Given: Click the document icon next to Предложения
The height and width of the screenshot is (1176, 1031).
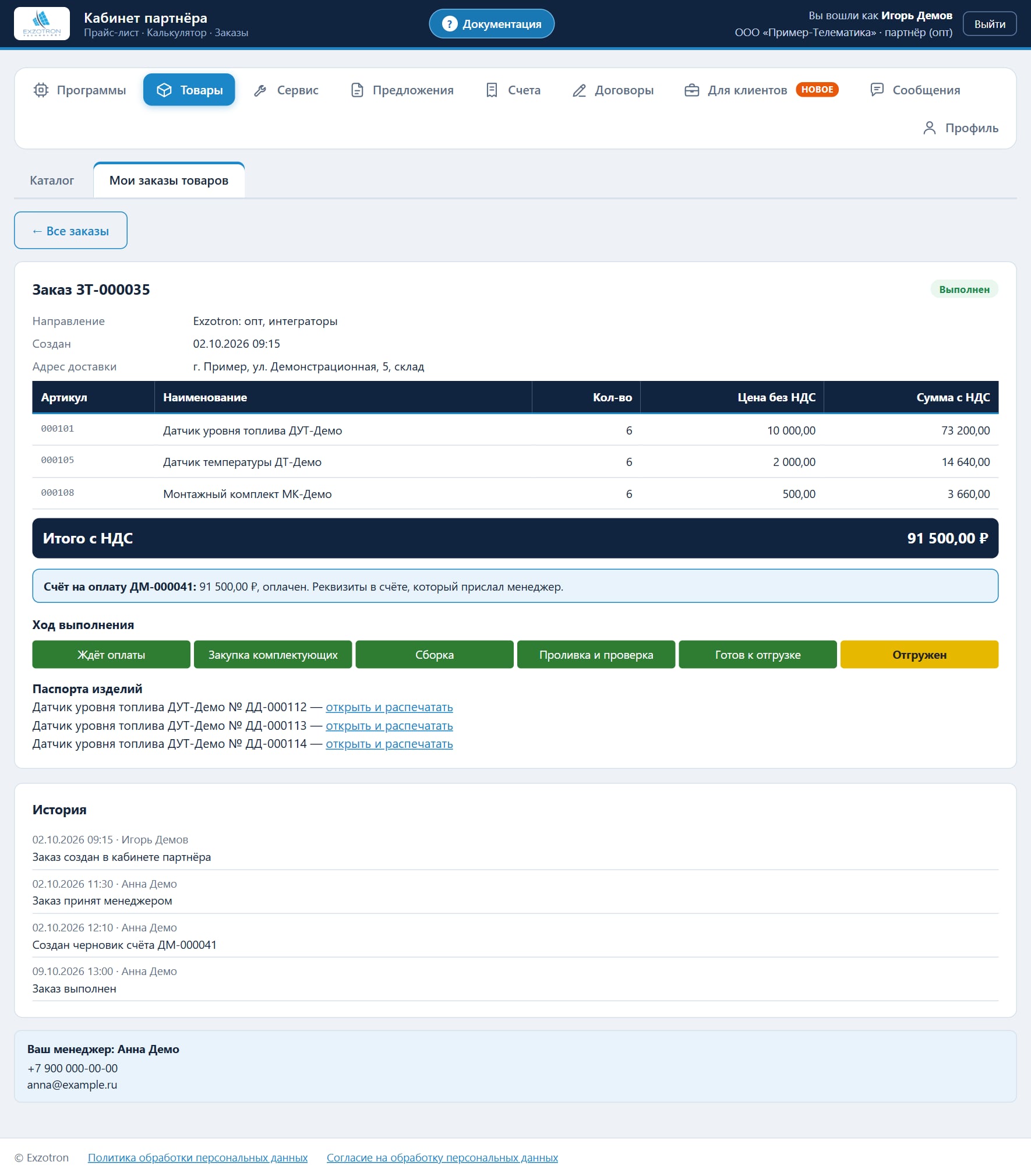Looking at the screenshot, I should tap(357, 90).
